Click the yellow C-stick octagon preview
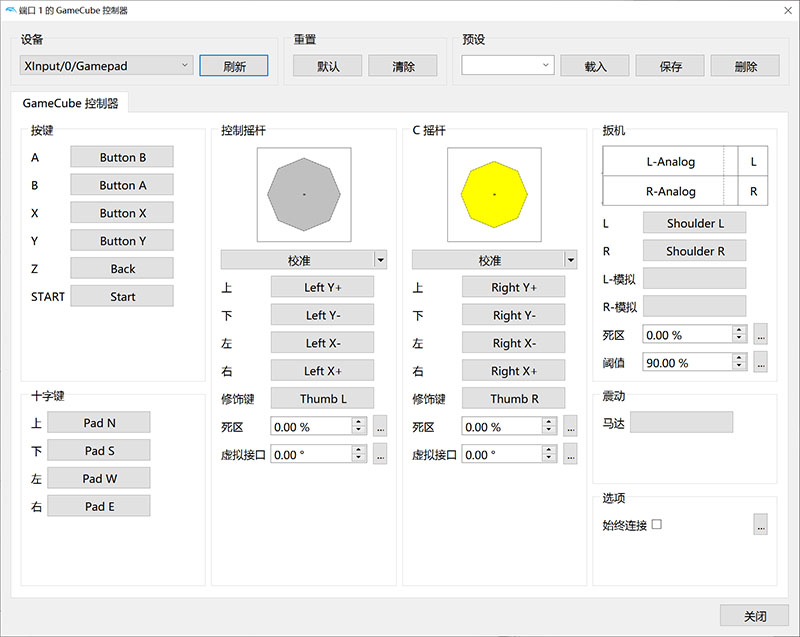This screenshot has height=637, width=800. 494,194
